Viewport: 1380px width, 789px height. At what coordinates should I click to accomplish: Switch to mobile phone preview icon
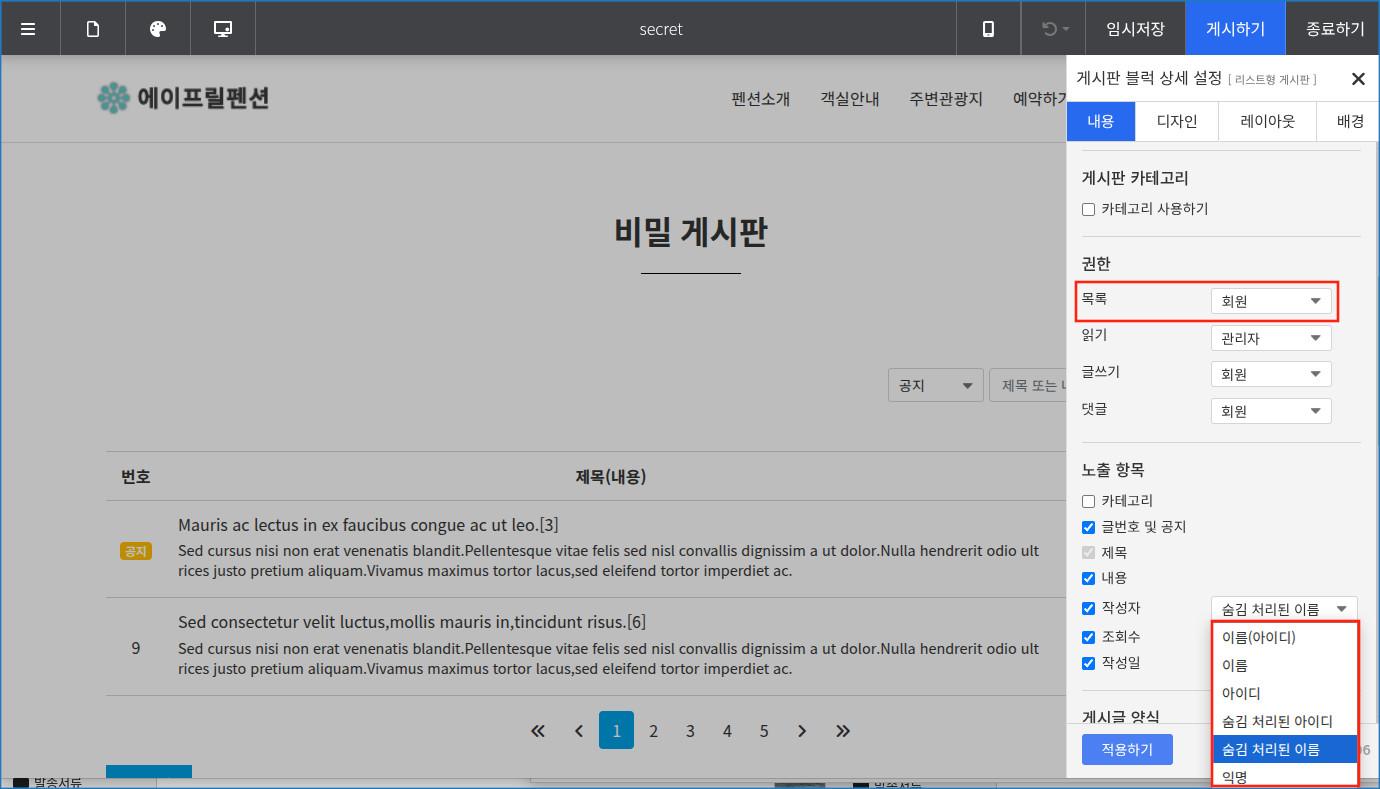point(988,29)
